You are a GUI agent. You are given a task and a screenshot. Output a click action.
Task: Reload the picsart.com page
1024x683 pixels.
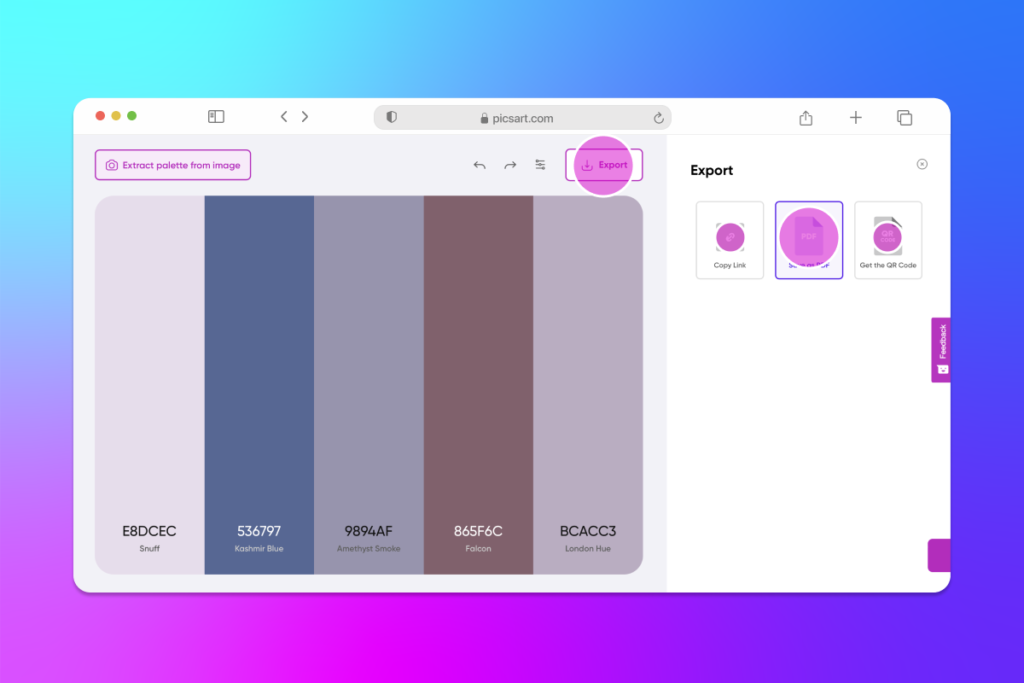click(658, 117)
